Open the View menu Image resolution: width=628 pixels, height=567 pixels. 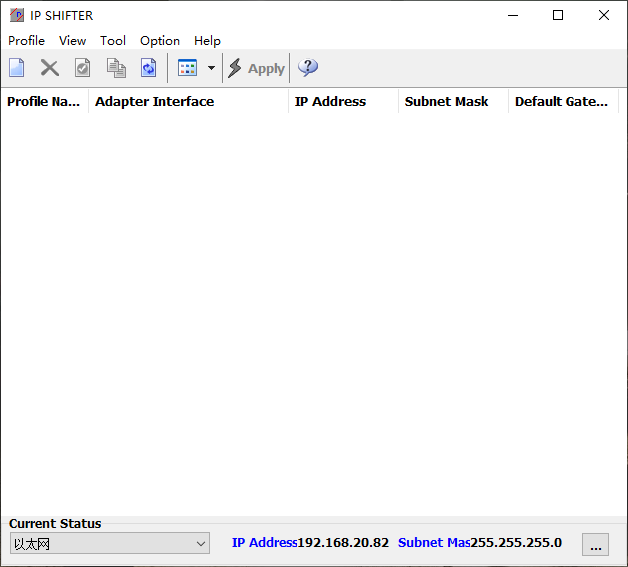click(x=72, y=40)
